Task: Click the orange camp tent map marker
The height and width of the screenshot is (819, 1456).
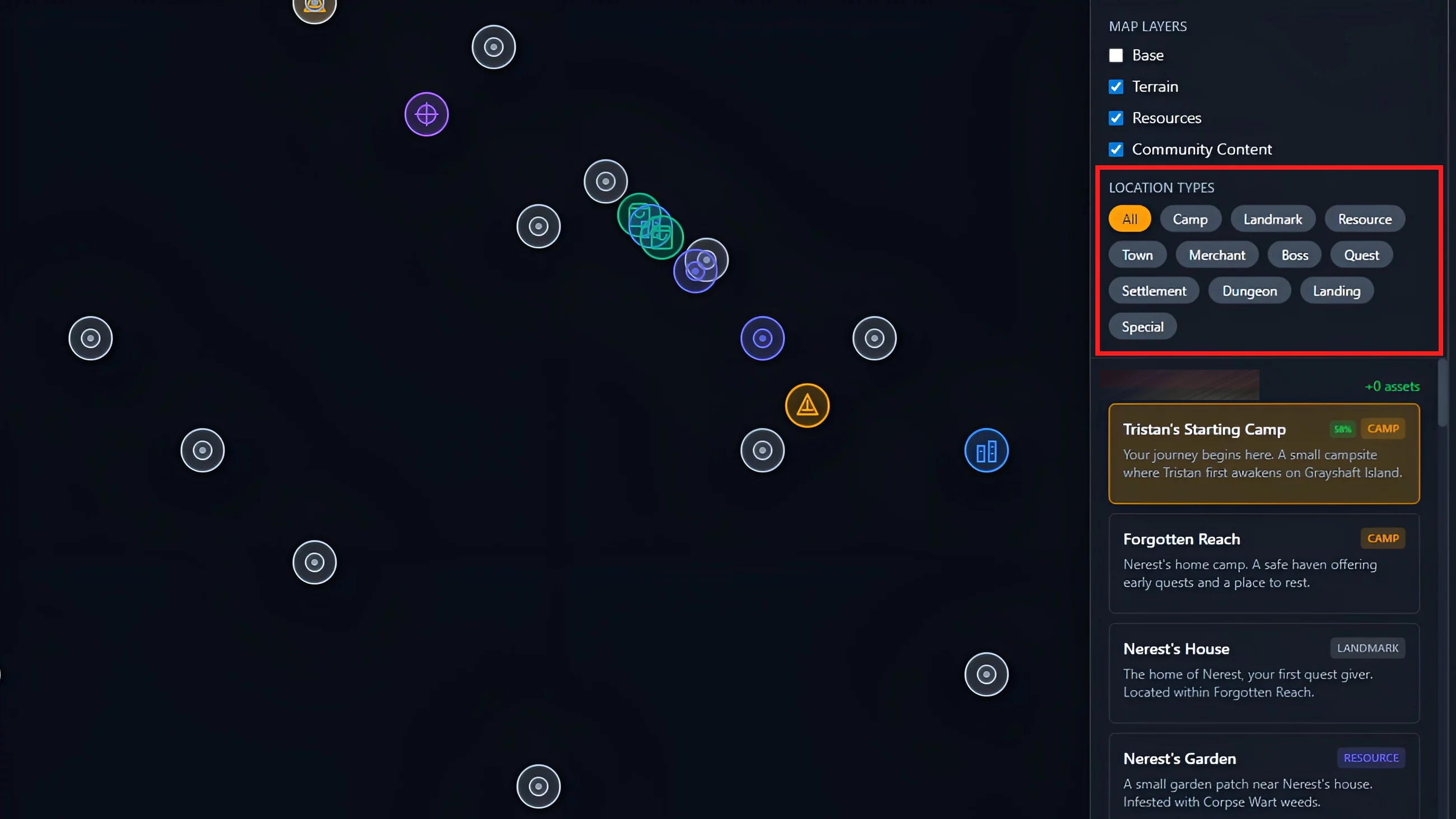Action: click(807, 405)
